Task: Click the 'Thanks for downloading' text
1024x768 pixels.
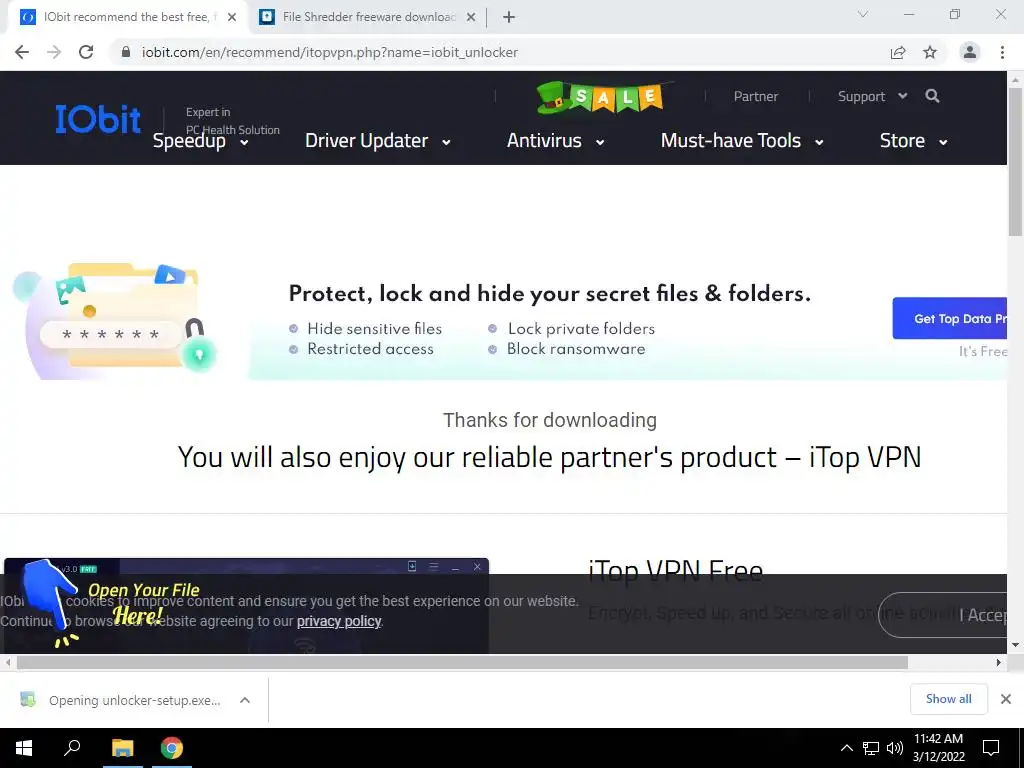Action: [550, 420]
